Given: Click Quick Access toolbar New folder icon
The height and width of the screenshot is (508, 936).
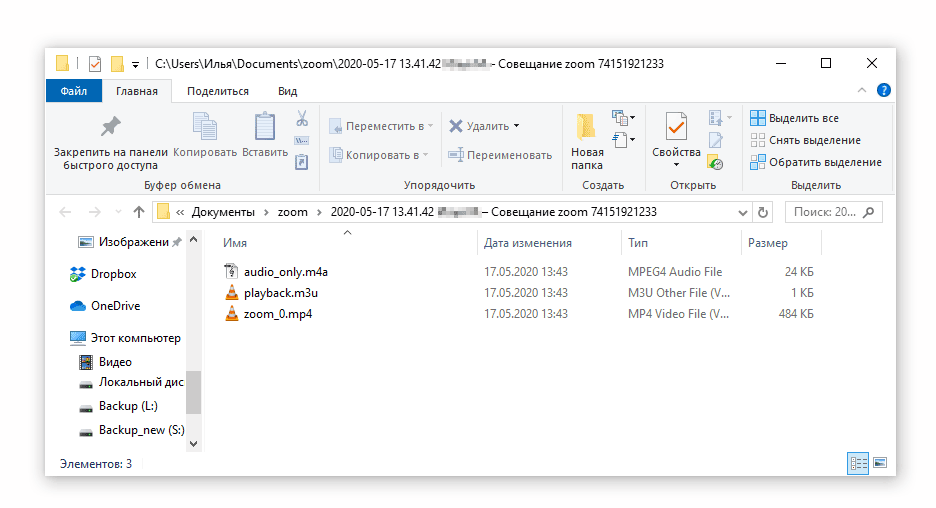Looking at the screenshot, I should pyautogui.click(x=118, y=63).
